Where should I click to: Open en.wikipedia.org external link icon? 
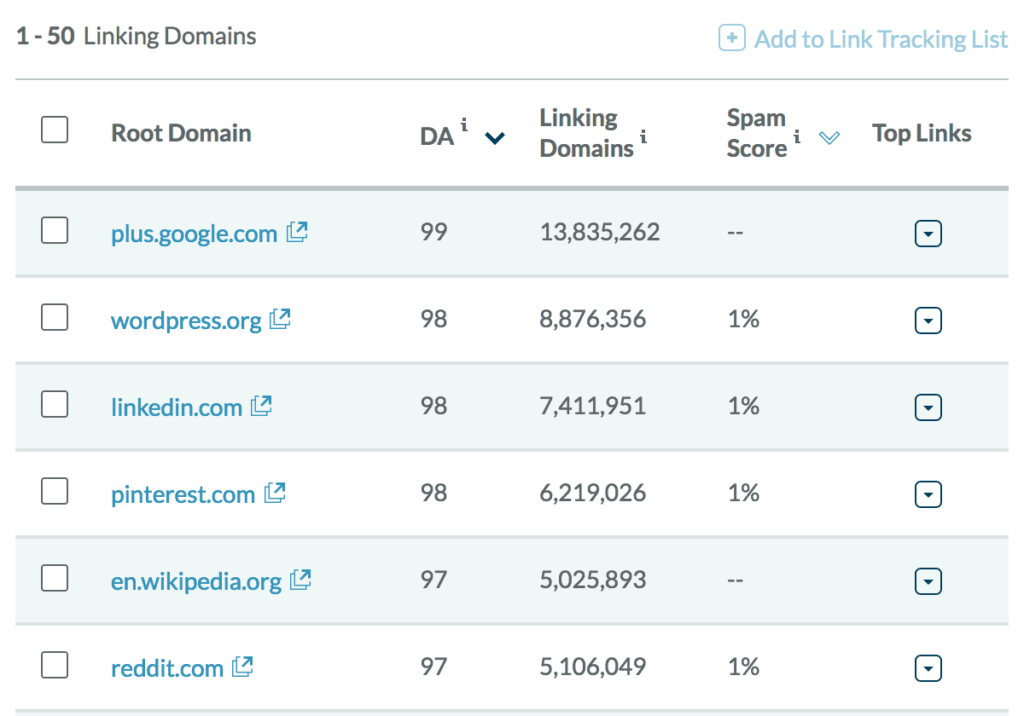301,580
